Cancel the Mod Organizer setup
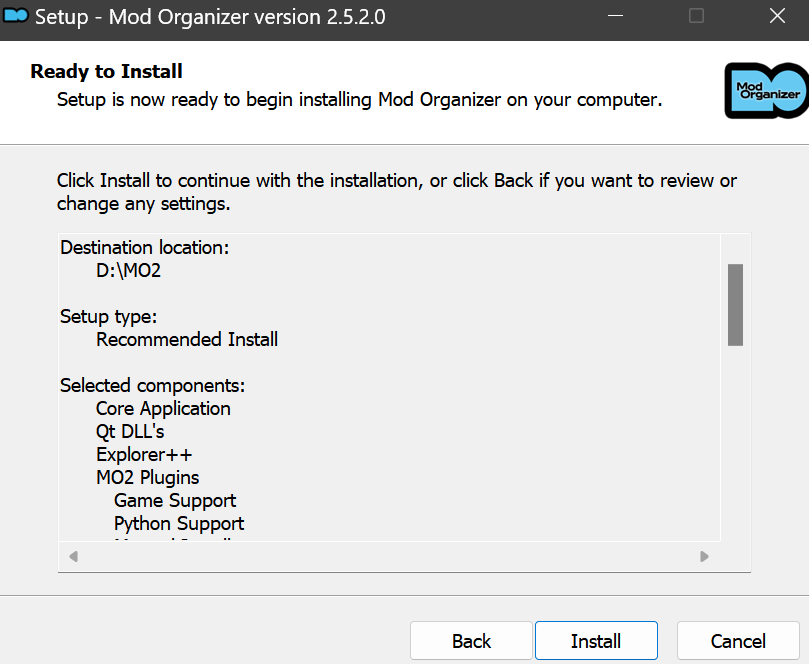This screenshot has height=664, width=809. click(x=738, y=641)
